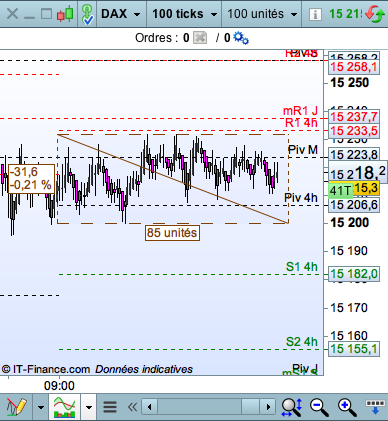Viewport: 388px width, 421px height.
Task: Click the 09:00 time axis label
Action: pos(59,386)
